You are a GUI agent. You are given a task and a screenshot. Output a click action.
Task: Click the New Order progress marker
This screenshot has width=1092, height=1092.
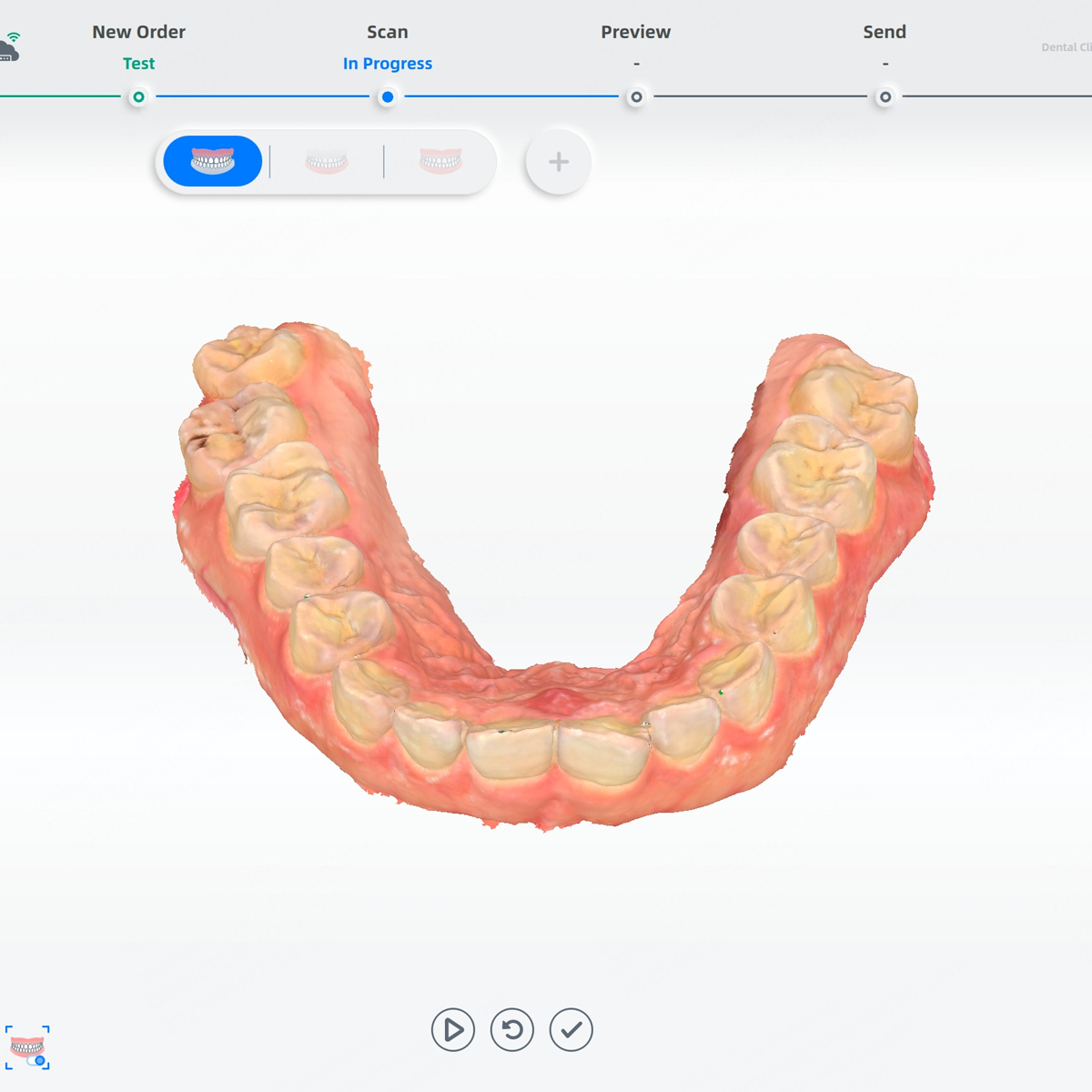(138, 96)
